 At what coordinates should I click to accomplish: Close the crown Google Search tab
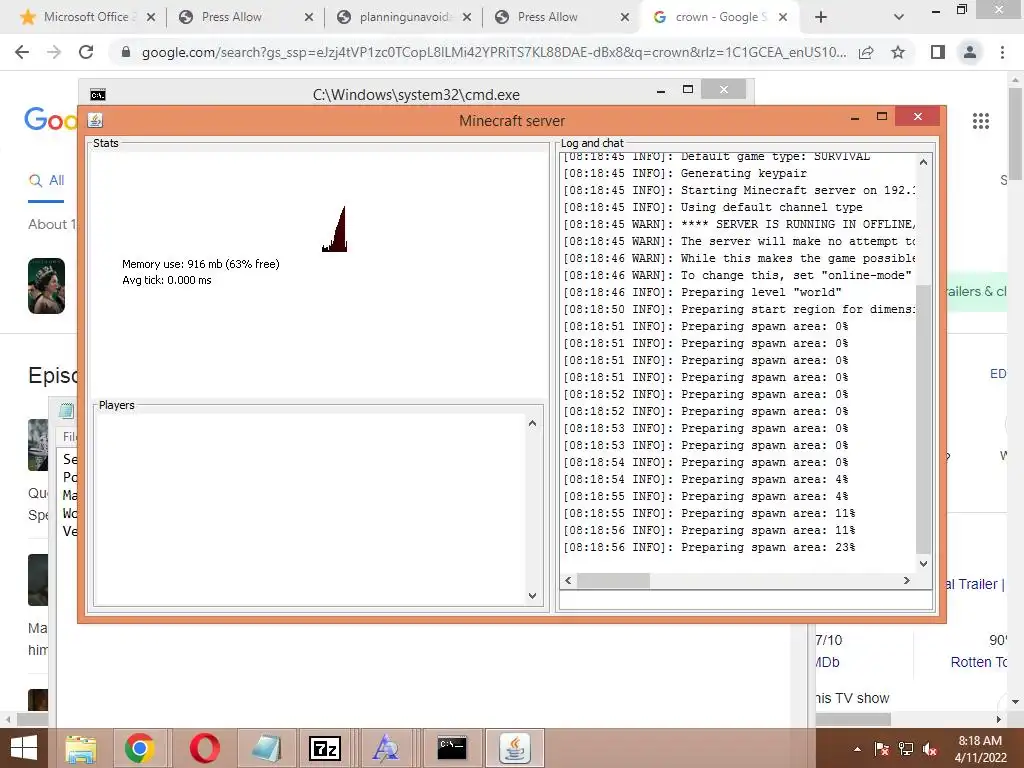[x=783, y=18]
